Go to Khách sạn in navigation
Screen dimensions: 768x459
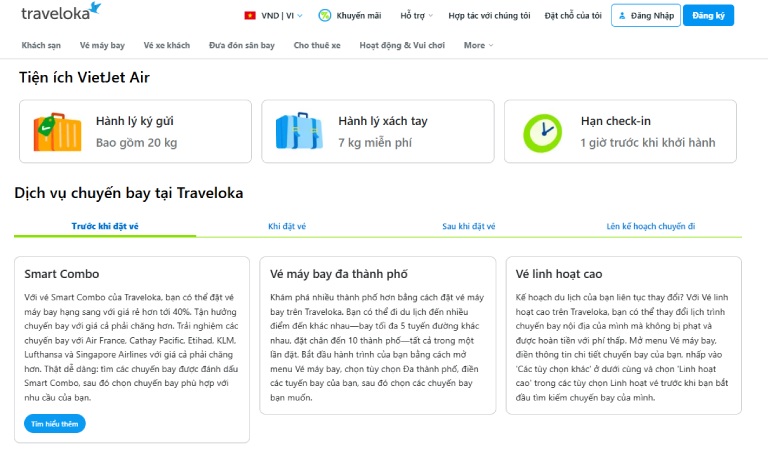coord(41,45)
